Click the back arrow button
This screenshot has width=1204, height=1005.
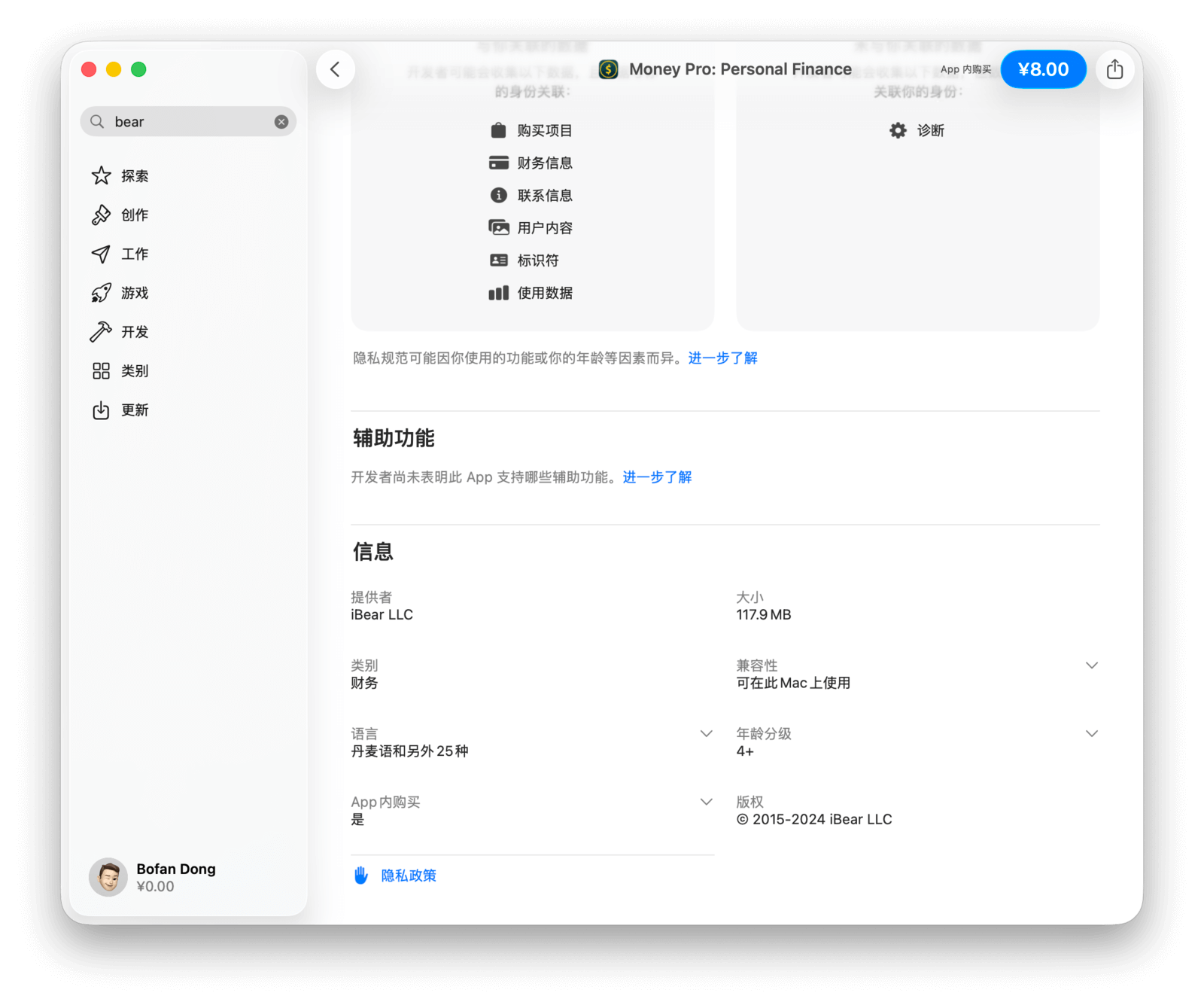[x=335, y=69]
